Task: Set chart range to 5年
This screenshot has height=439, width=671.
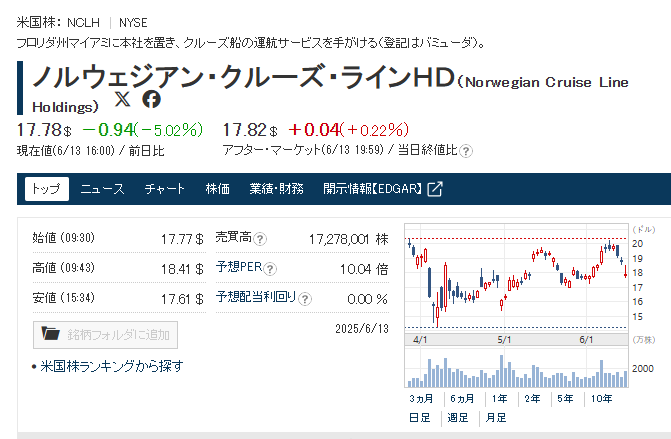Action: click(x=565, y=399)
